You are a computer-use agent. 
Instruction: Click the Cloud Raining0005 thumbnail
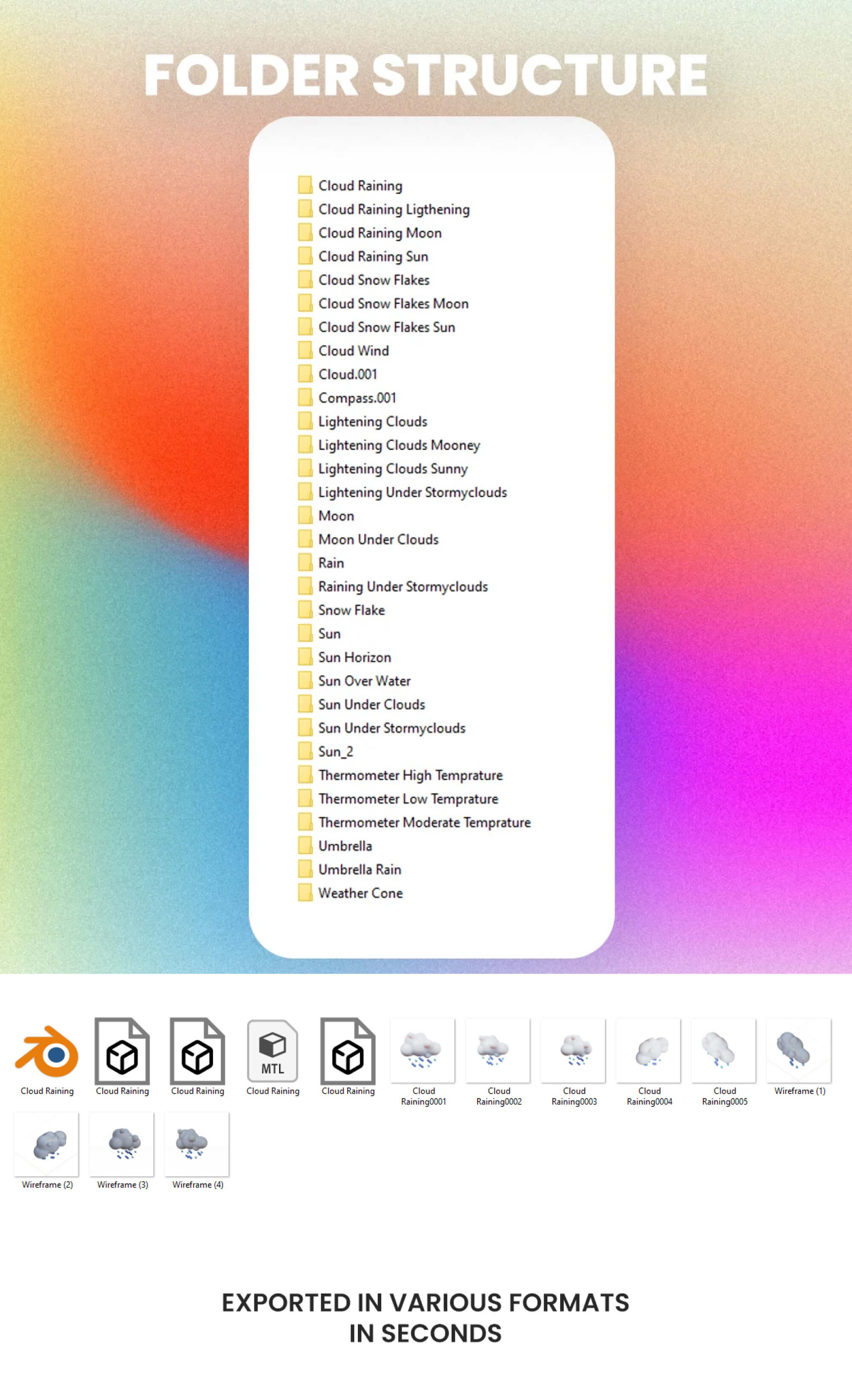tap(724, 1050)
